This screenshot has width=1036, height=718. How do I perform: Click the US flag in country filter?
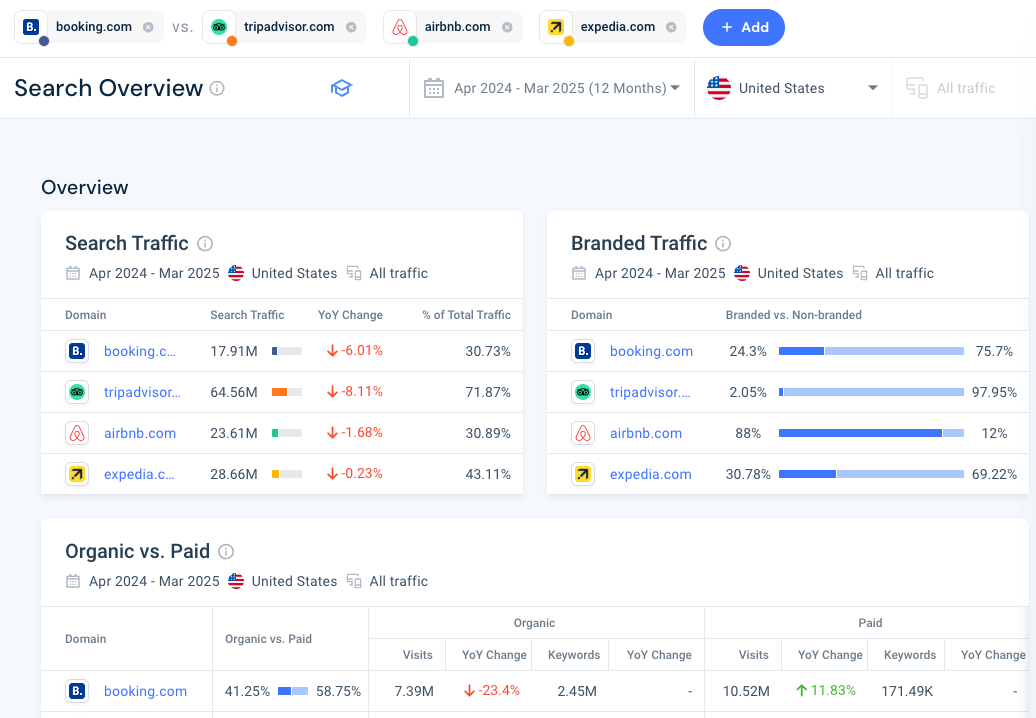point(719,88)
